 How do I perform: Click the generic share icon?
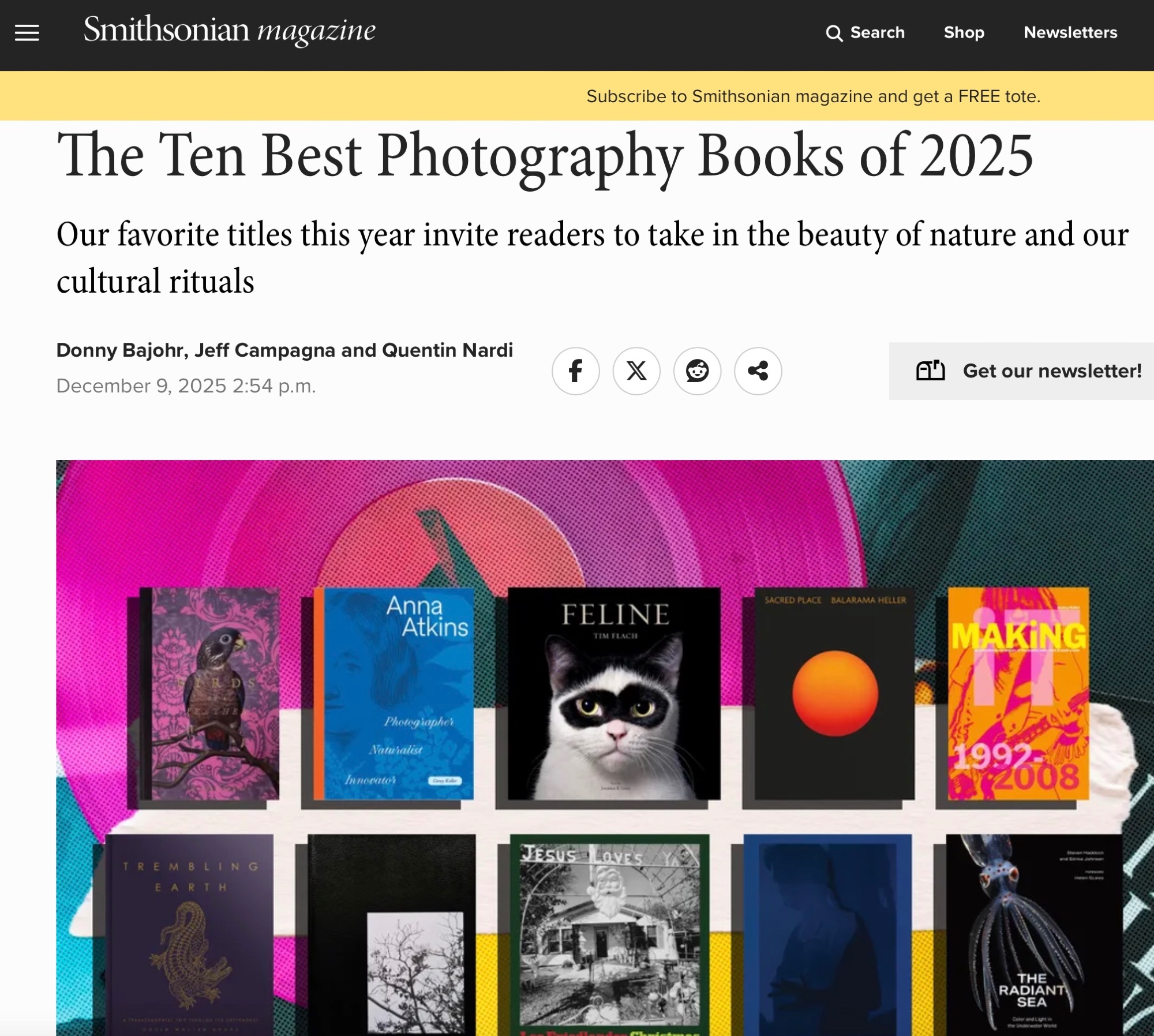(x=758, y=371)
